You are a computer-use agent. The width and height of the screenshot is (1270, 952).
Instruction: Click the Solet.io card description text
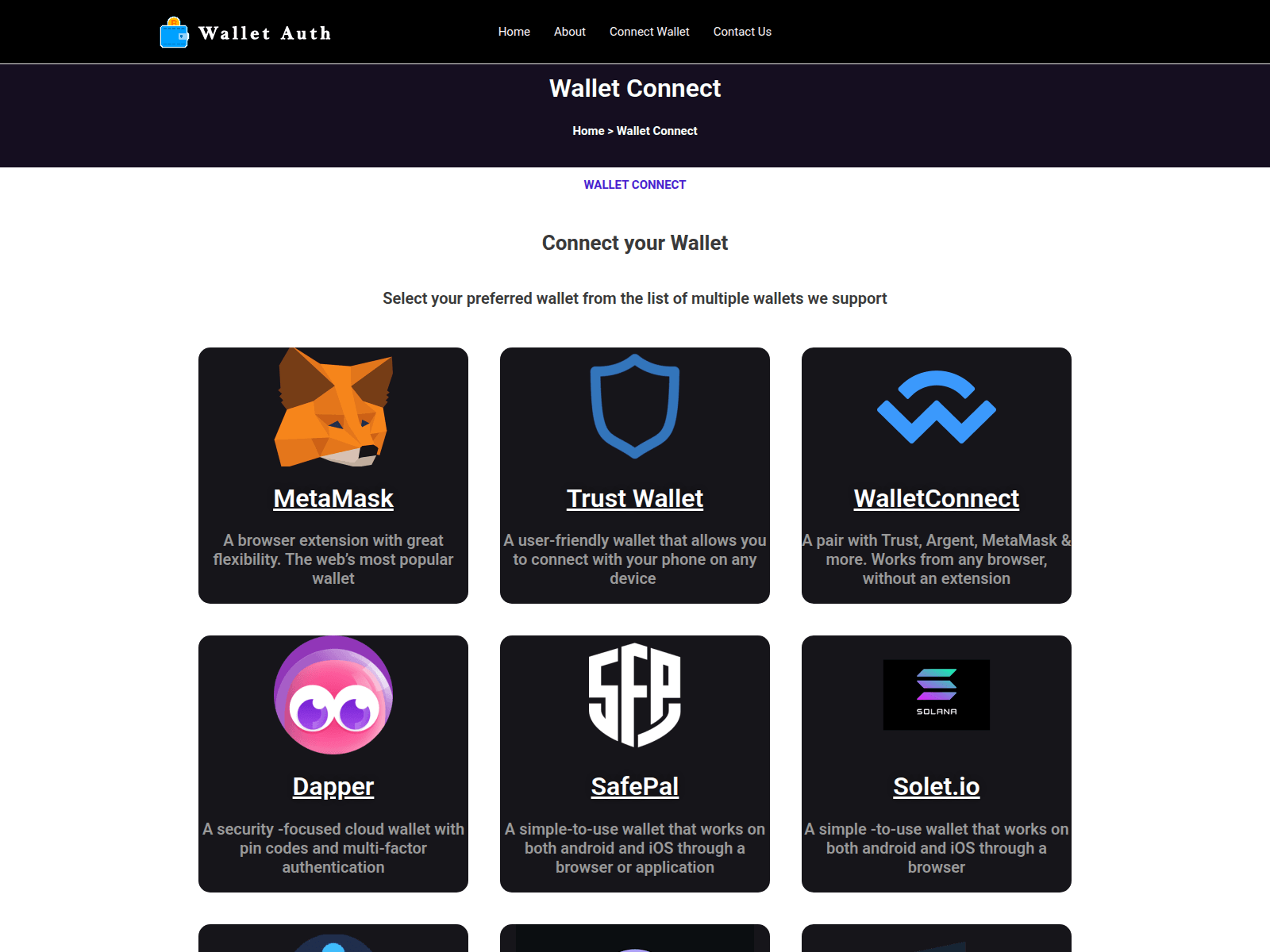click(937, 848)
